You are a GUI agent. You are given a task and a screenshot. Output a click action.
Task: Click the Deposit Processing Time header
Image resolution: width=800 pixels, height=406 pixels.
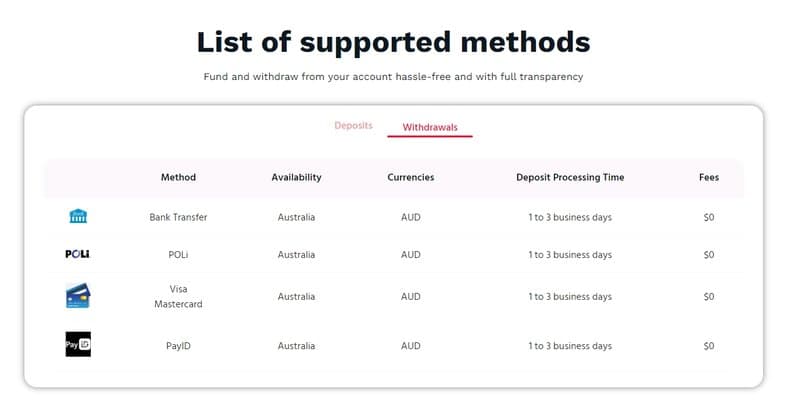570,177
